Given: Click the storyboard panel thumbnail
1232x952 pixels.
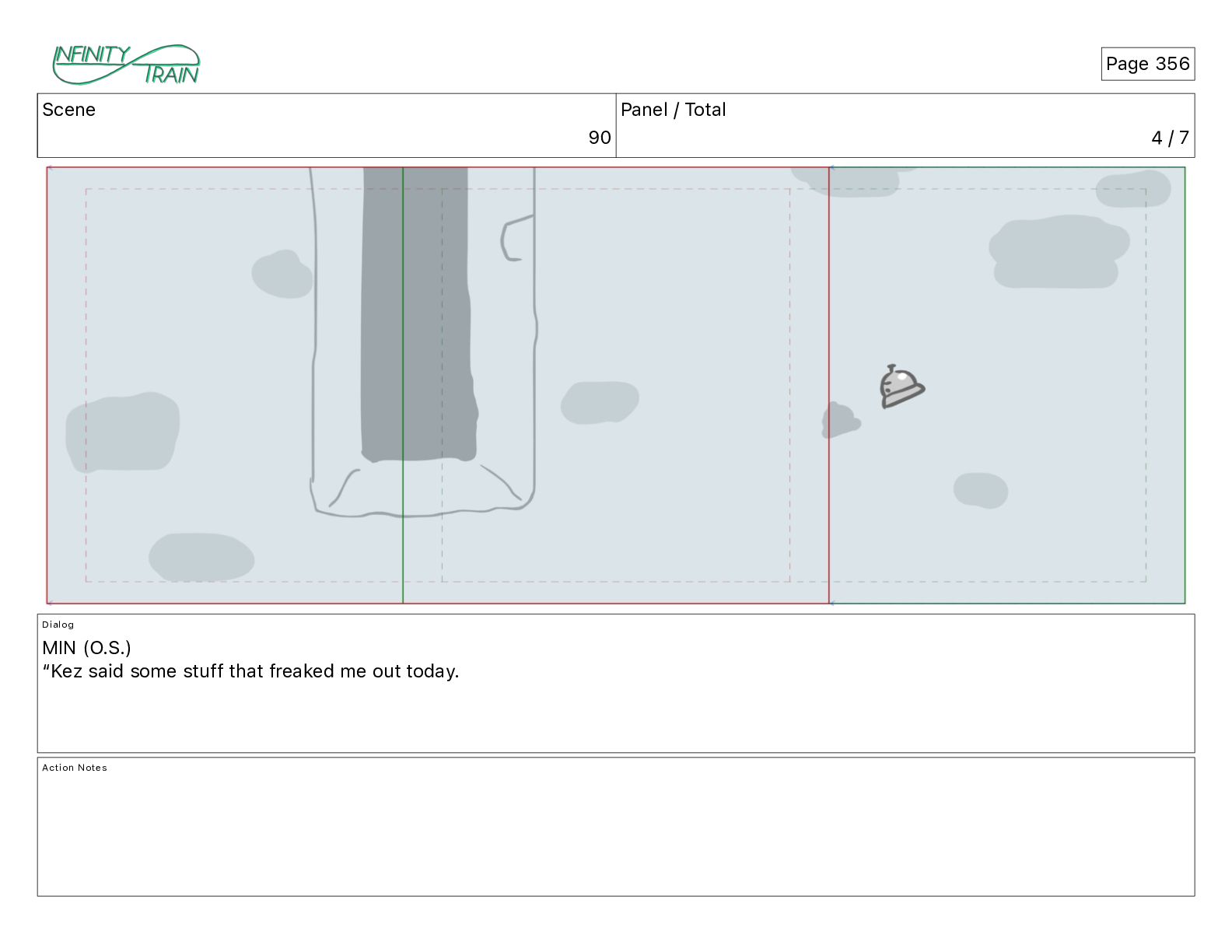Looking at the screenshot, I should [616, 385].
